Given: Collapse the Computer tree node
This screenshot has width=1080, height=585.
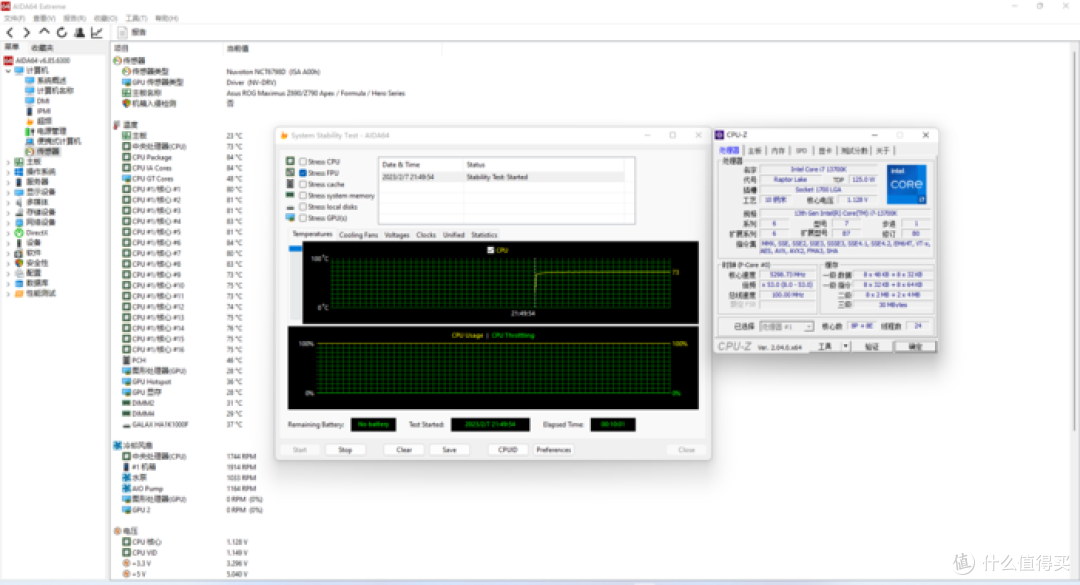Looking at the screenshot, I should click(x=8, y=70).
